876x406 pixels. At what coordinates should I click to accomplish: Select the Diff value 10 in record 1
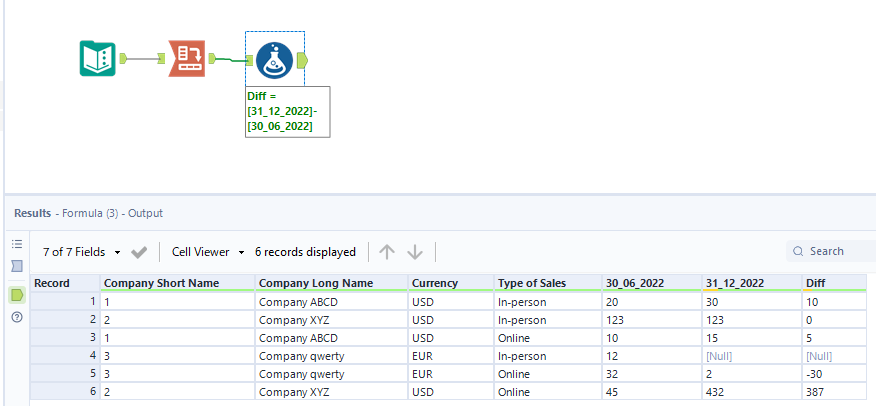834,302
